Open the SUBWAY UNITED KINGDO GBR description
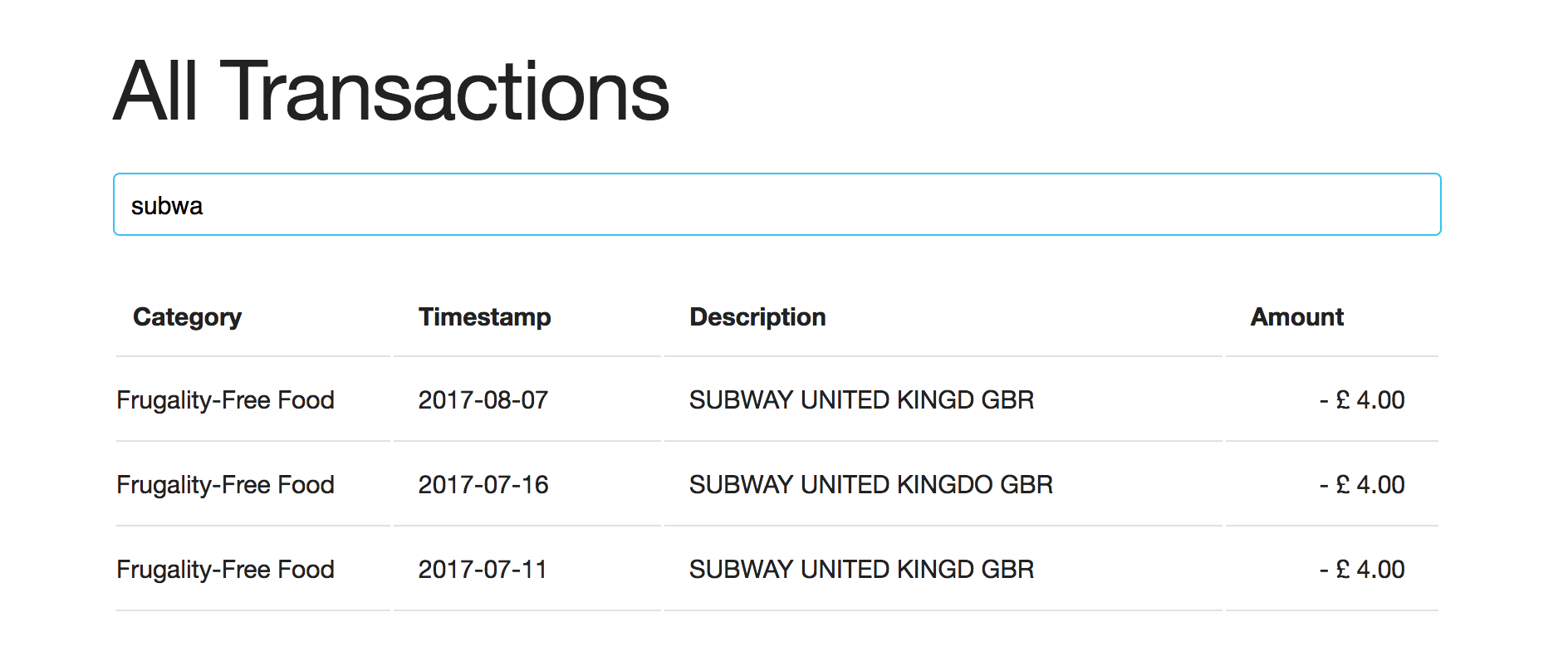Screen dimensions: 1568x666 (870, 485)
